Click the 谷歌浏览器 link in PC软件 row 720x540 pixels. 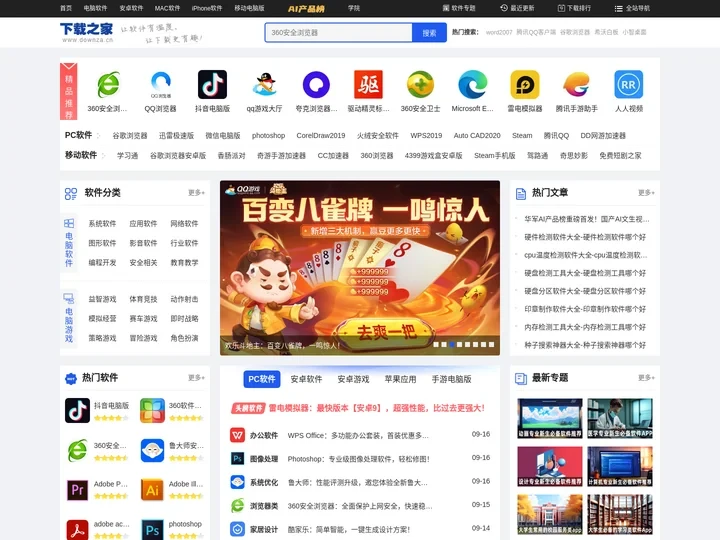[x=130, y=135]
